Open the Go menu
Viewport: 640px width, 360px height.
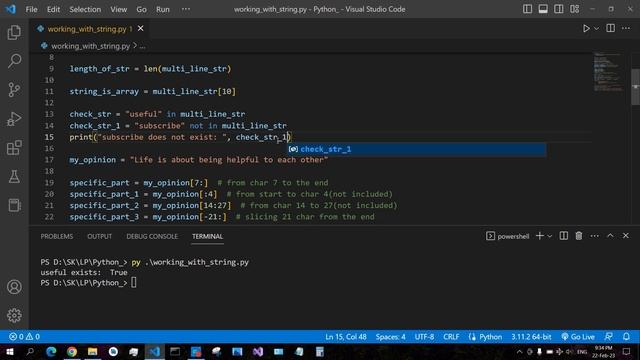[141, 9]
